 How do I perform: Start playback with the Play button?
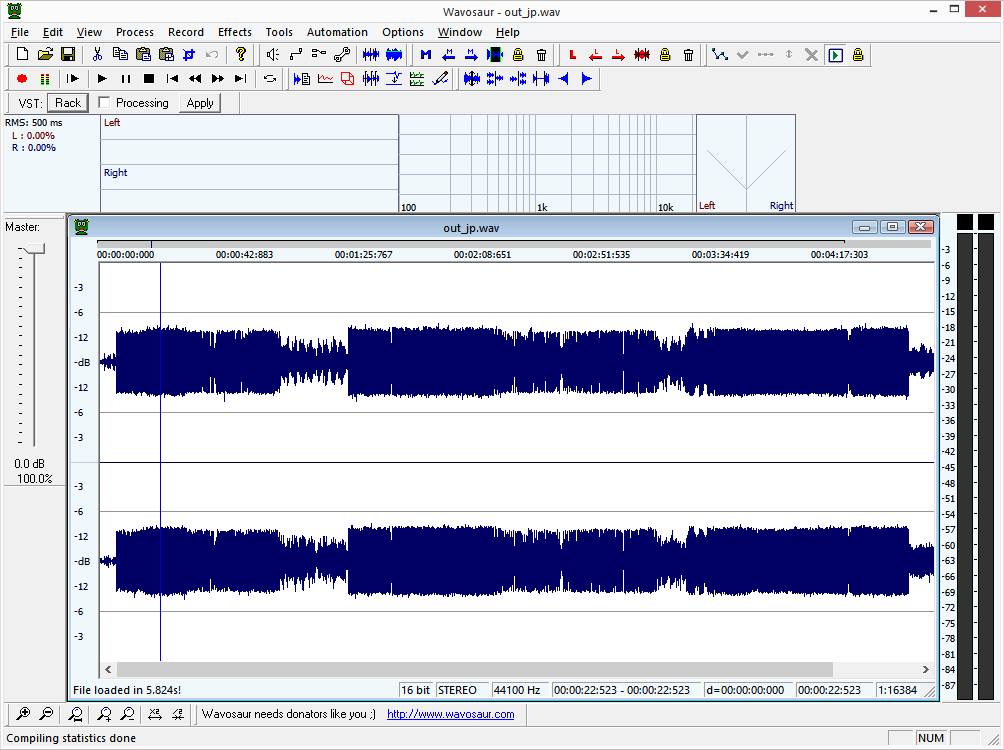102,79
